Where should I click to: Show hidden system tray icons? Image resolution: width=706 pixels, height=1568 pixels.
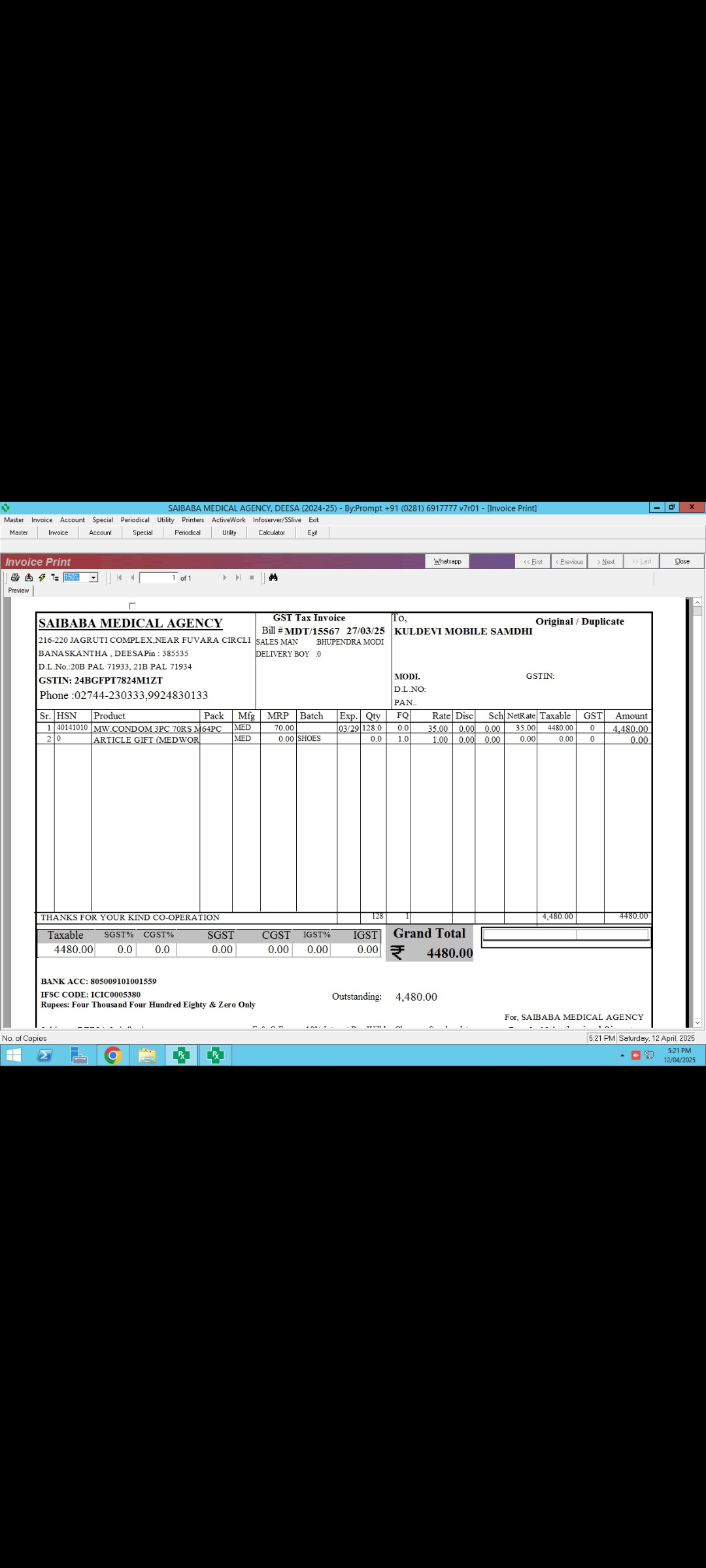tap(622, 1056)
